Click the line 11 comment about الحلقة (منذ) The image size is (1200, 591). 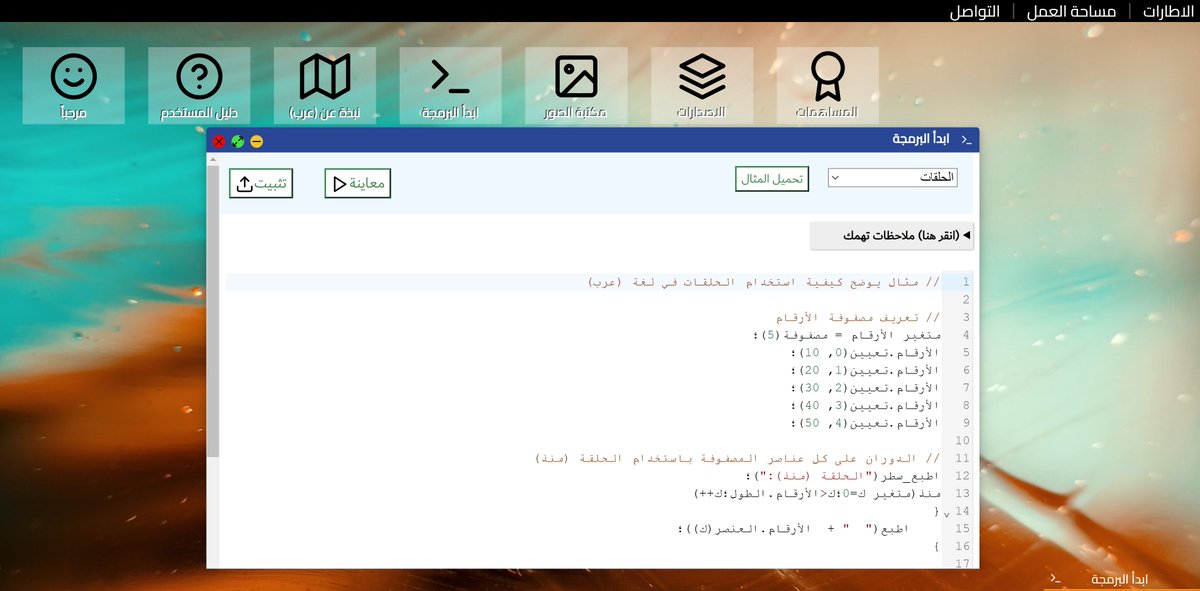737,459
